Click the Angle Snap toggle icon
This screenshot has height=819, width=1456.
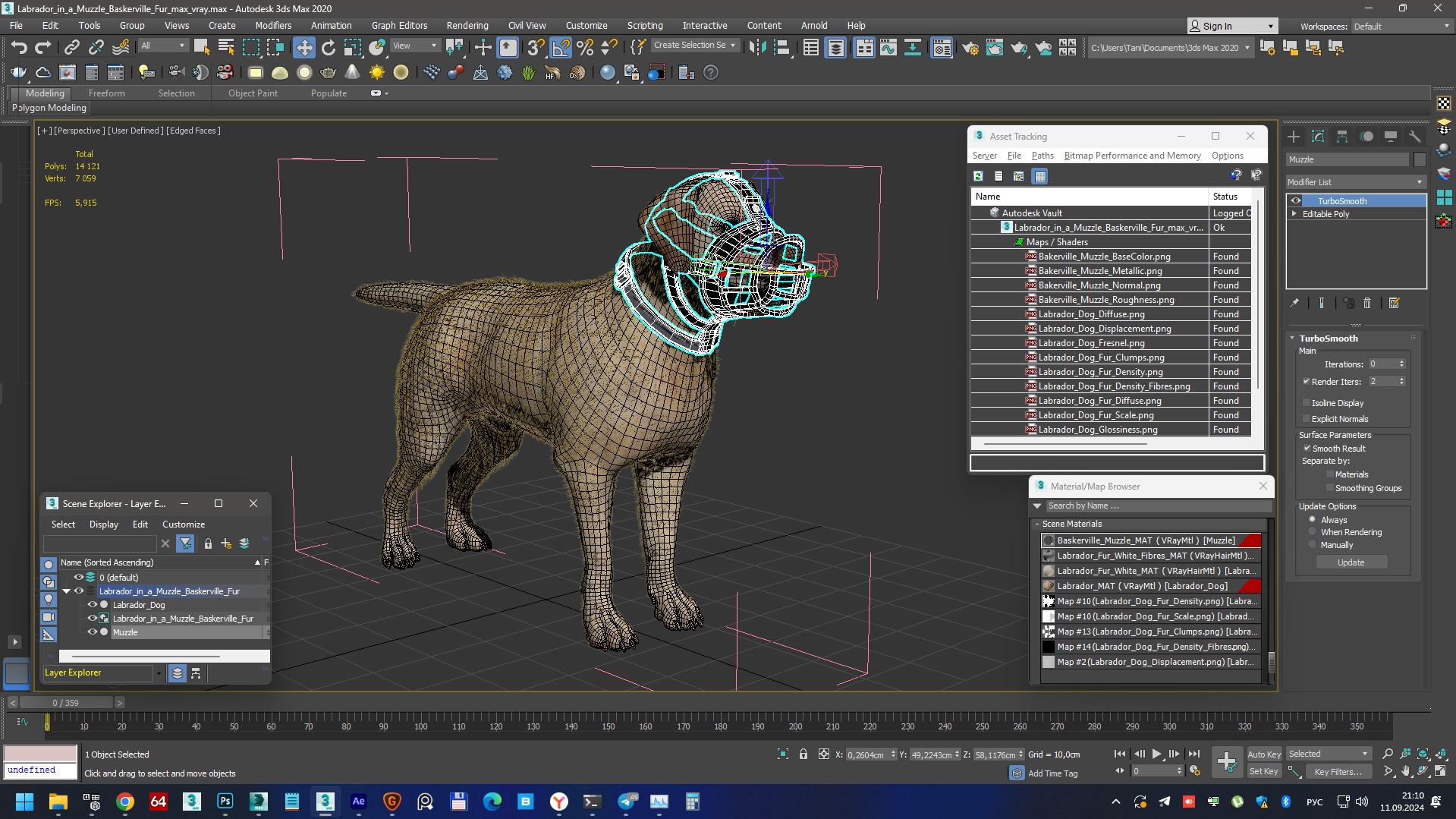(x=560, y=48)
